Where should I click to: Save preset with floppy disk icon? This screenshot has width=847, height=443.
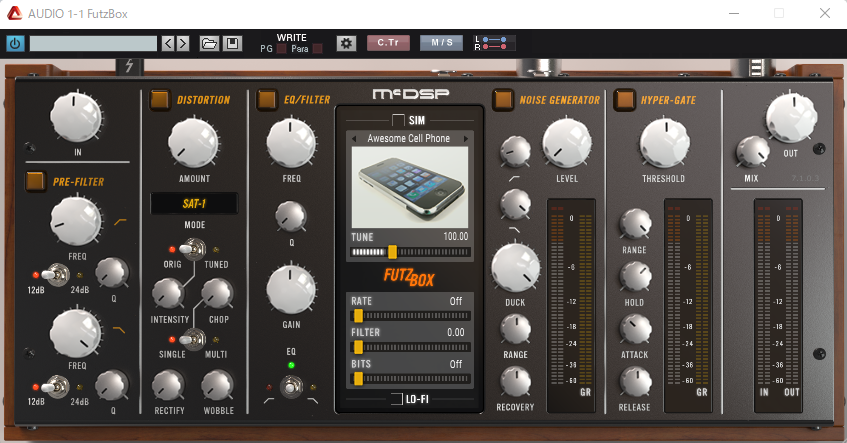[x=232, y=43]
